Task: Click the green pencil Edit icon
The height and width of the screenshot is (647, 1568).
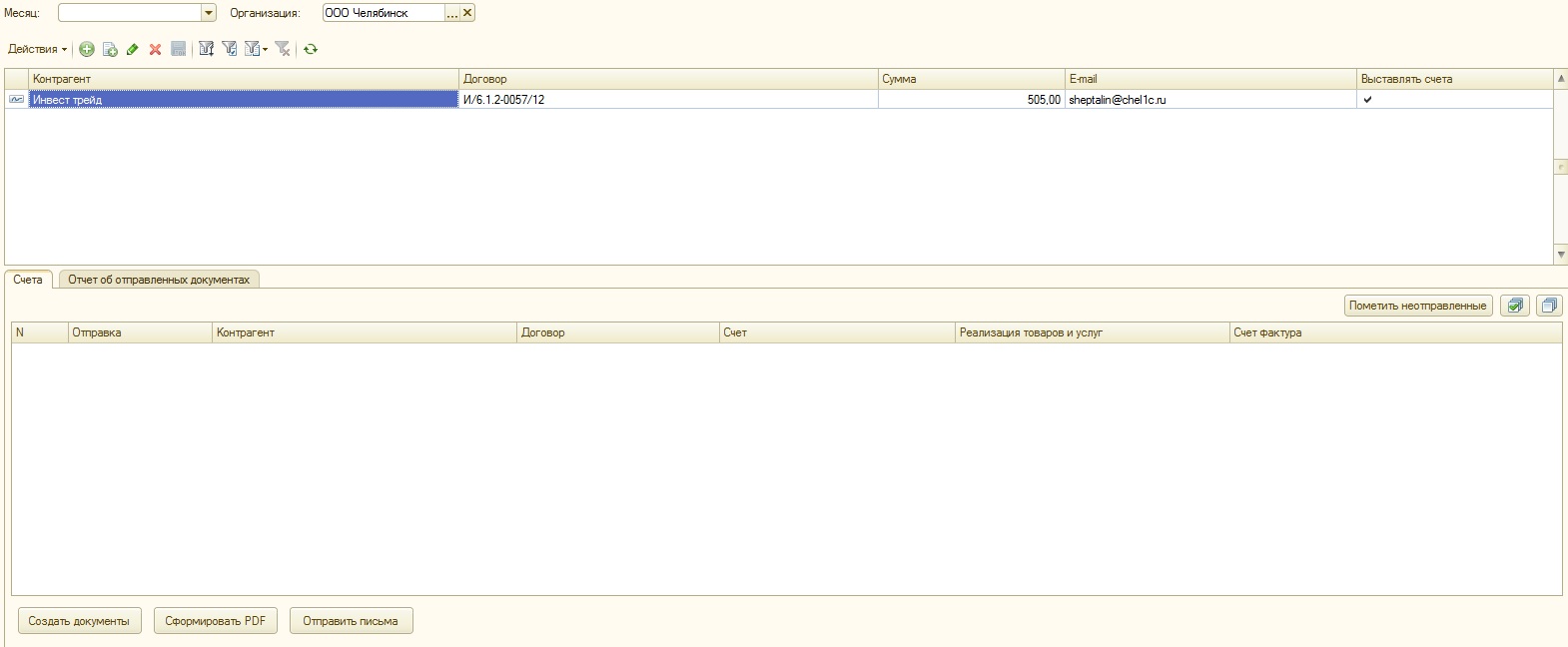Action: [x=132, y=49]
